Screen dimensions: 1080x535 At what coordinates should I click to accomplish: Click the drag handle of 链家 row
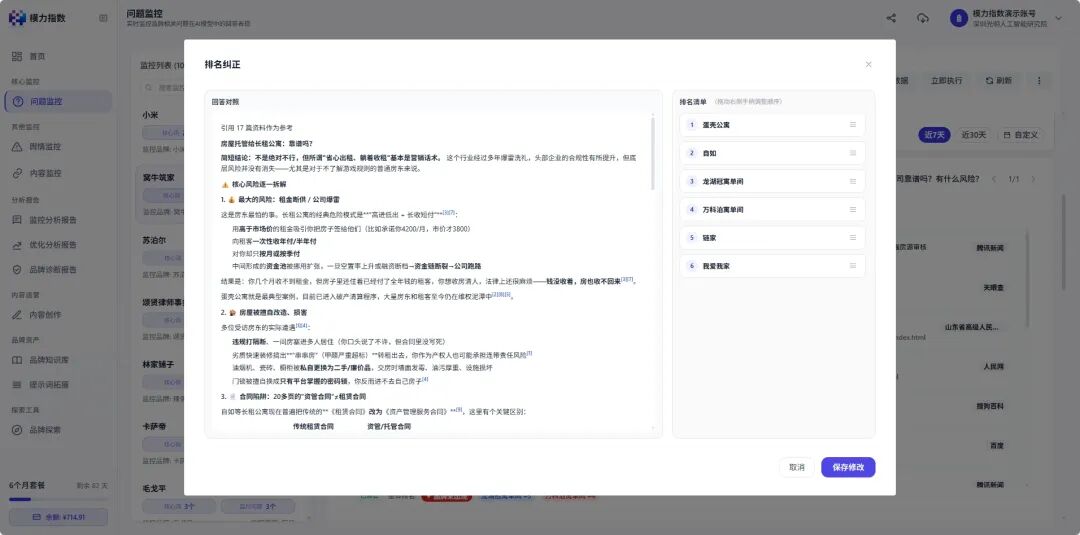853,238
